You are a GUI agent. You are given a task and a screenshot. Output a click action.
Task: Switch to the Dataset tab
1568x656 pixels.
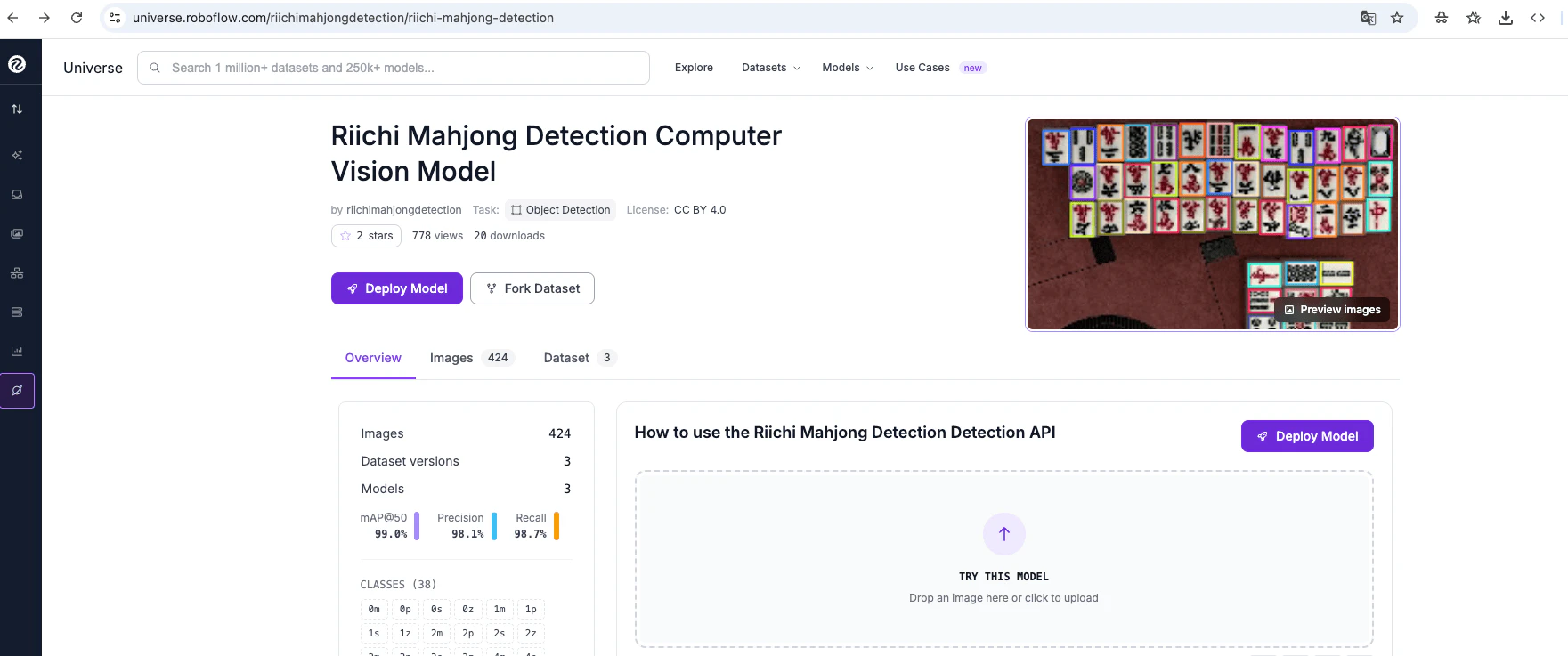coord(580,358)
